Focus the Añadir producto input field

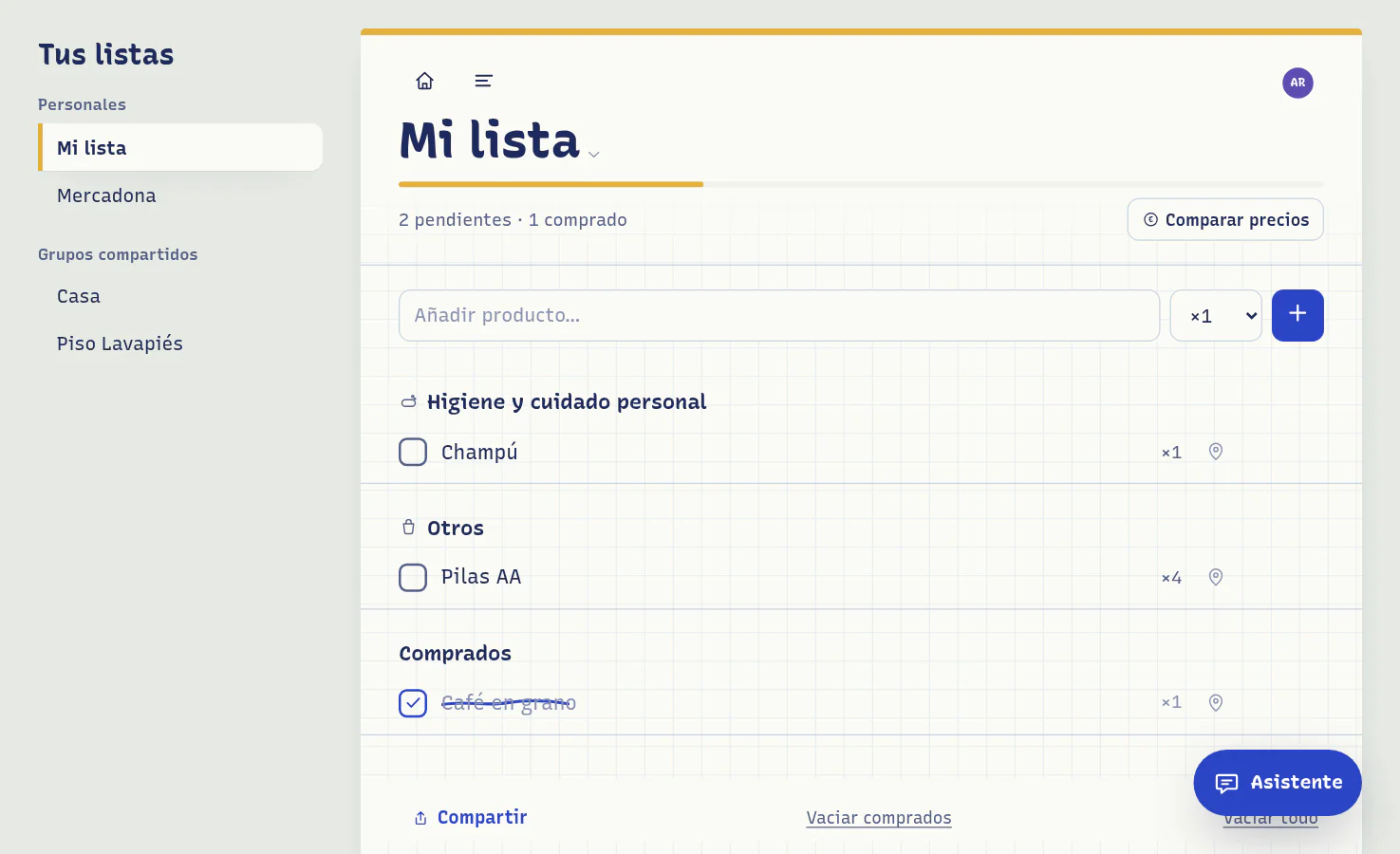click(x=779, y=315)
